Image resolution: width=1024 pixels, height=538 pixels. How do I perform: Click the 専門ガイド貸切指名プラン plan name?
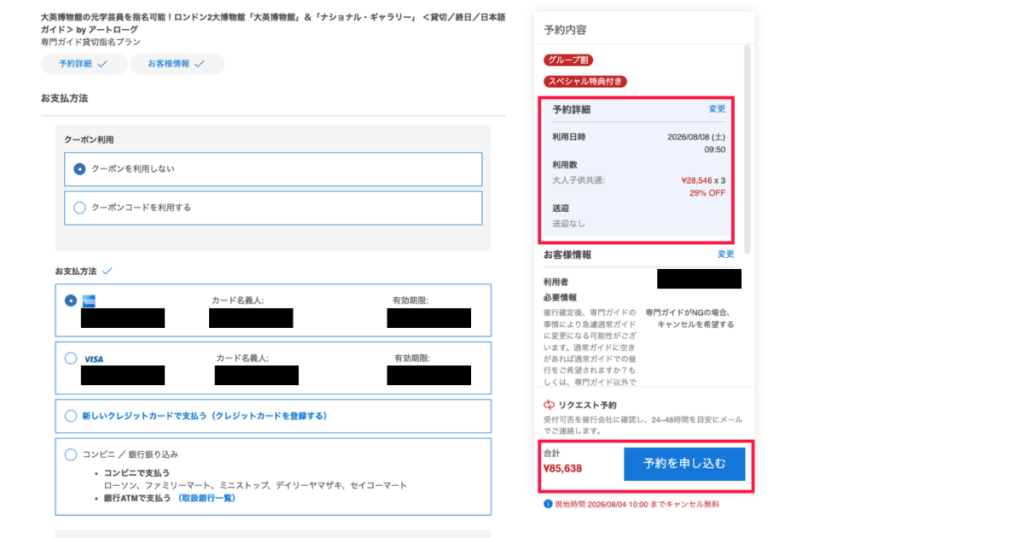pos(91,42)
